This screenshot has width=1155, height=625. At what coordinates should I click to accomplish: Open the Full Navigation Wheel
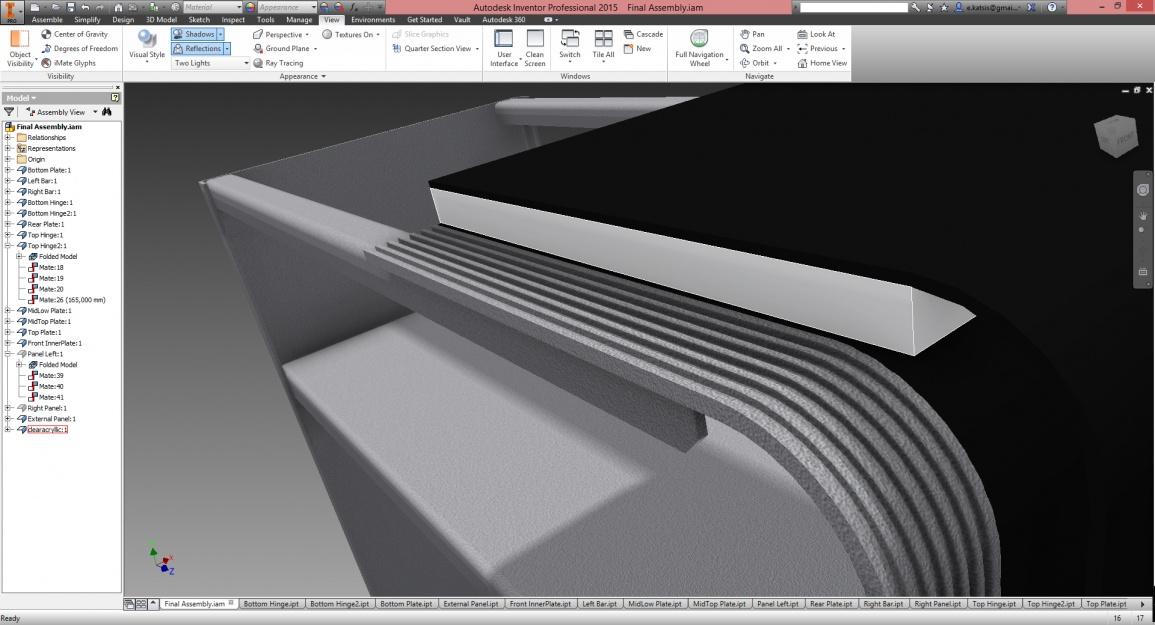[699, 47]
